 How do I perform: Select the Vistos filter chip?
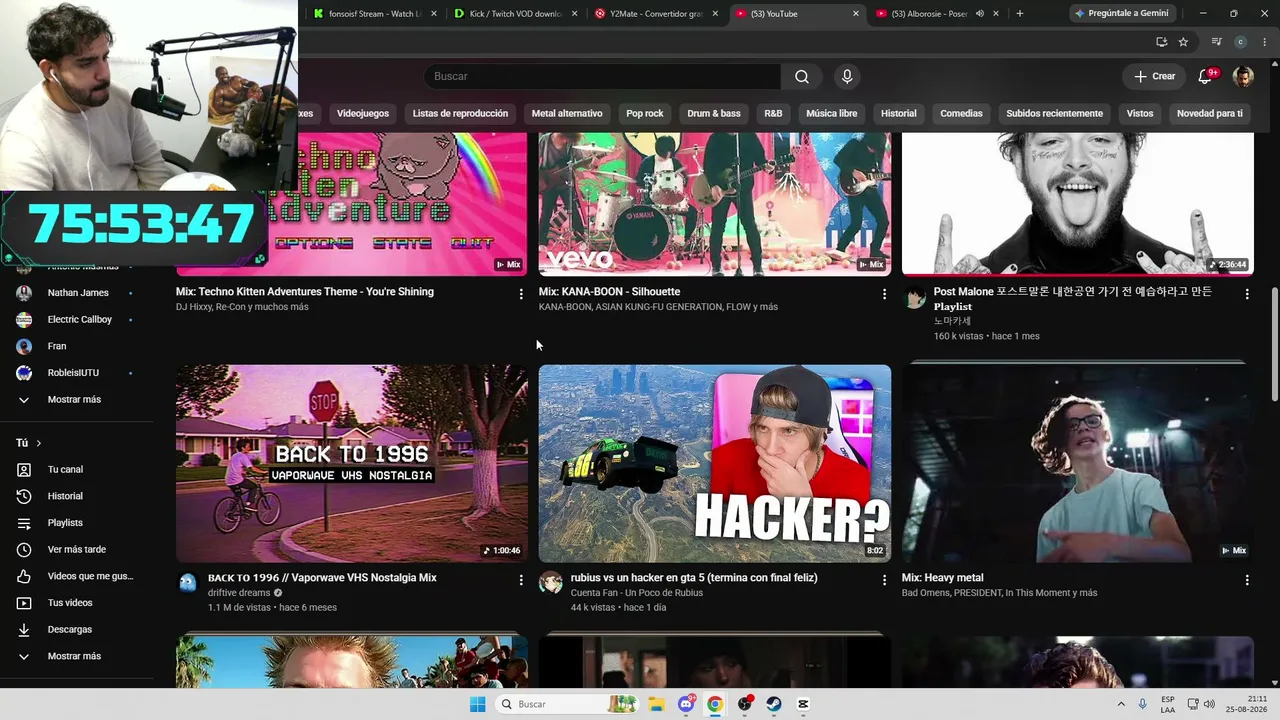click(1140, 114)
